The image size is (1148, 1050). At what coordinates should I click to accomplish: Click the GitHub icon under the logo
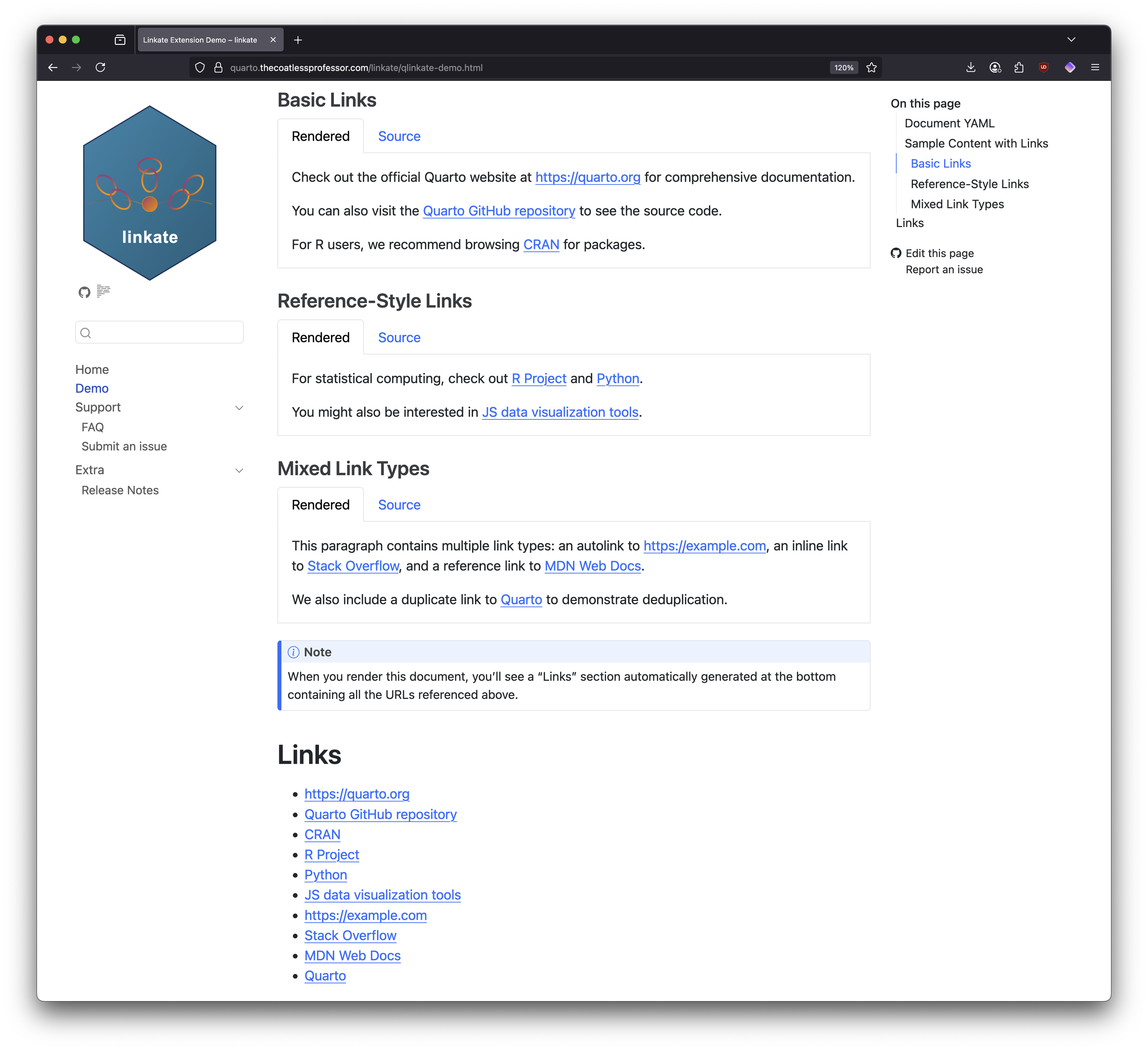point(84,292)
